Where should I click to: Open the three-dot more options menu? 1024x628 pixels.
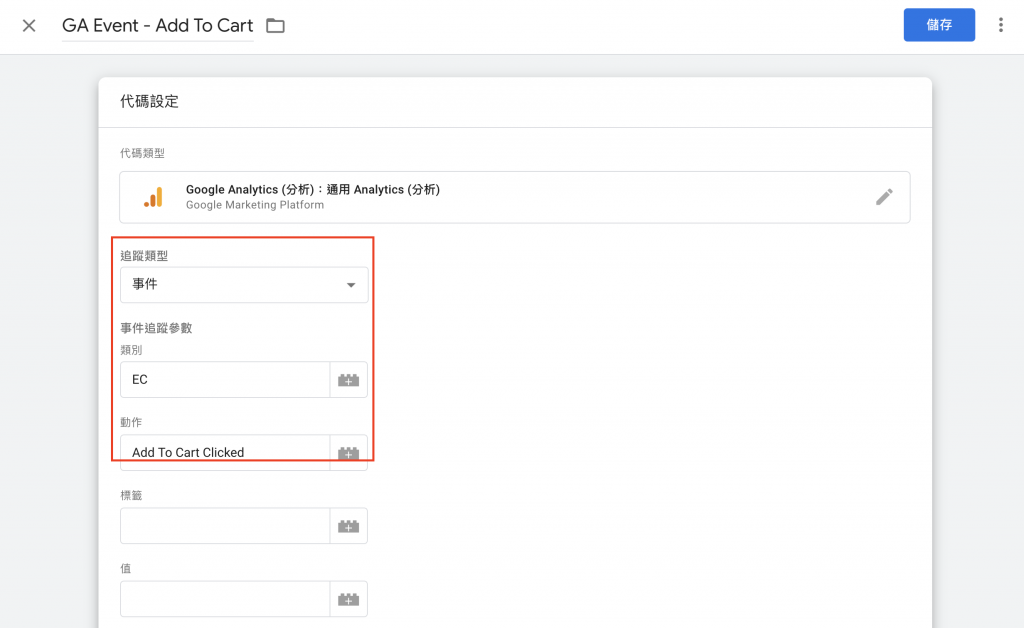(1000, 25)
